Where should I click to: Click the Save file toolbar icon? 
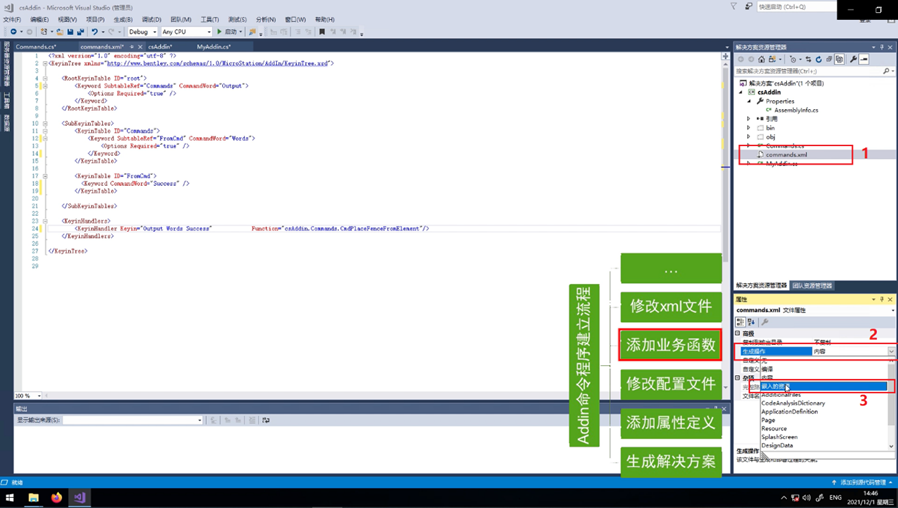(70, 31)
